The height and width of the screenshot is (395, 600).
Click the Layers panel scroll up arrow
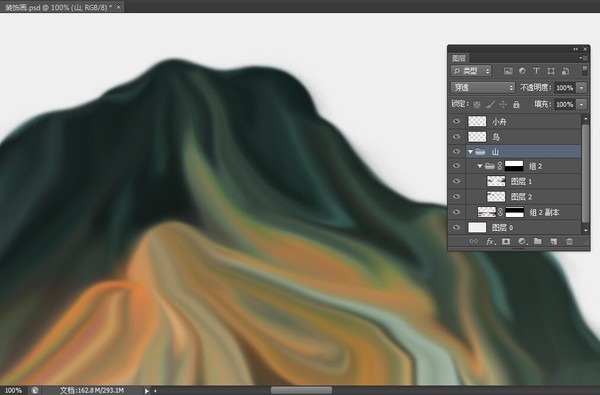pyautogui.click(x=585, y=119)
